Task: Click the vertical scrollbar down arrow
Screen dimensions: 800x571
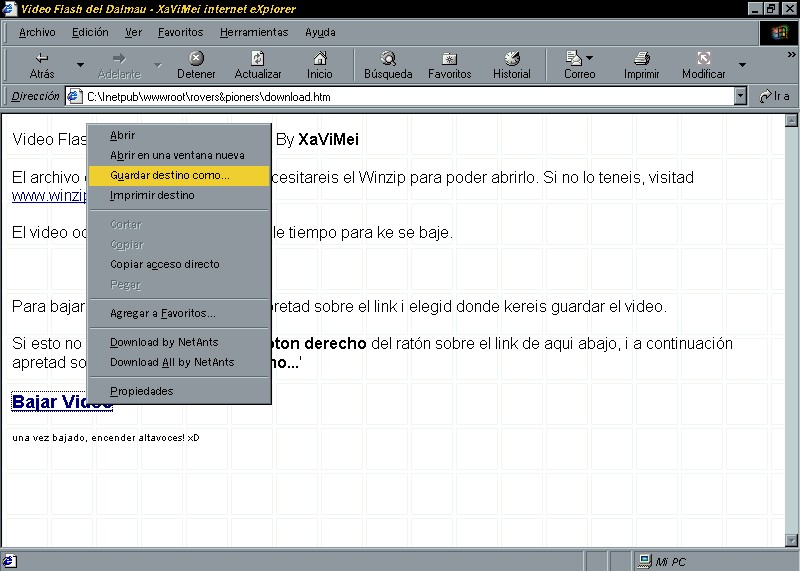Action: pos(791,540)
